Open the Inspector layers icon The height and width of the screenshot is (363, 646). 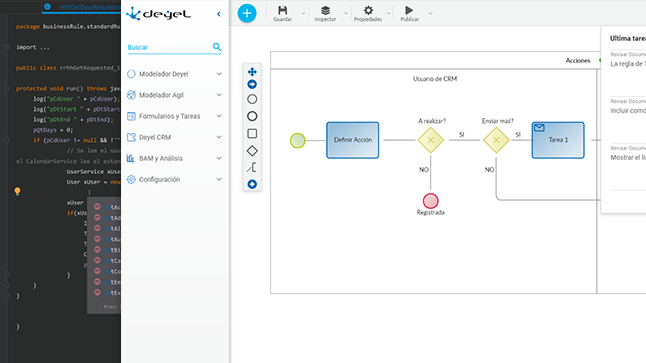pos(325,10)
